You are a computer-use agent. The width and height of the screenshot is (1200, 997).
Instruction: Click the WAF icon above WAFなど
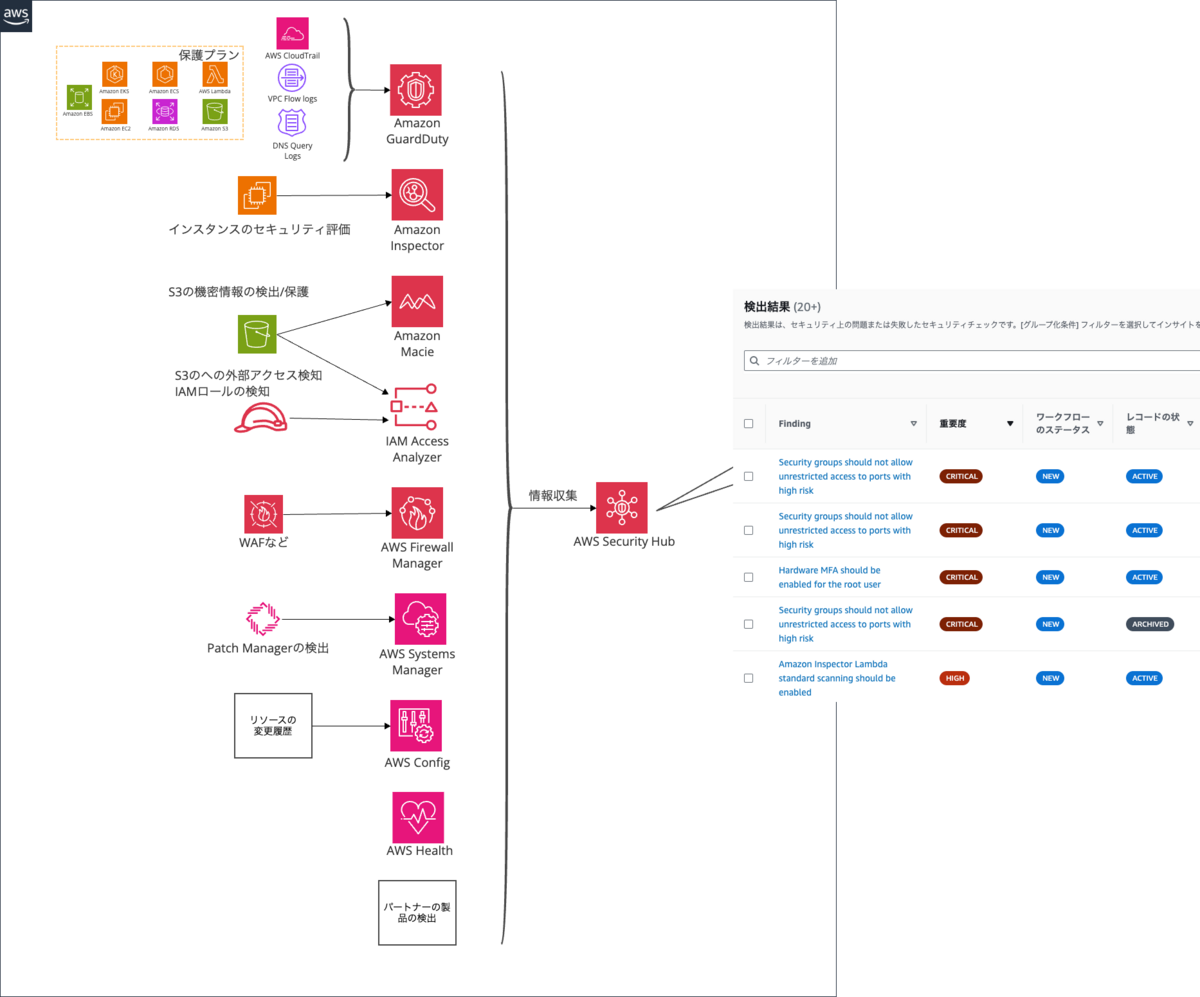[x=263, y=514]
